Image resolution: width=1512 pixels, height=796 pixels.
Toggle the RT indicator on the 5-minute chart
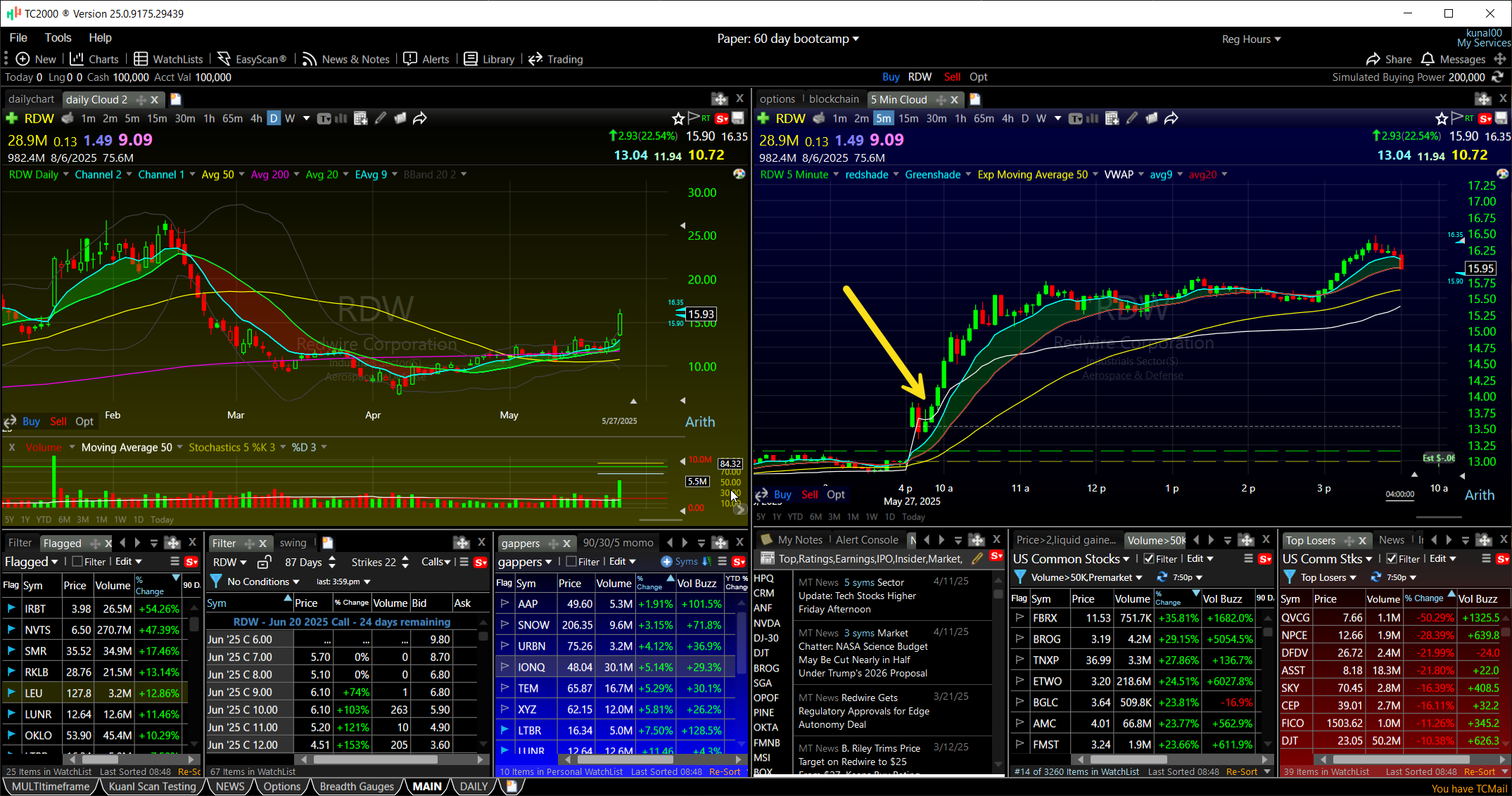(1468, 118)
